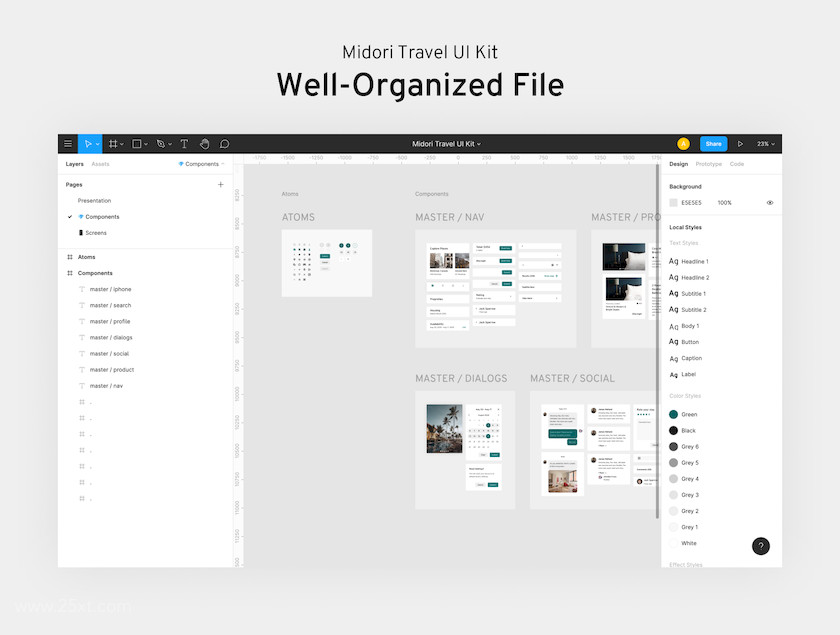Open shape tools dropdown arrow
Screen dimensions: 840x635
pyautogui.click(x=146, y=144)
